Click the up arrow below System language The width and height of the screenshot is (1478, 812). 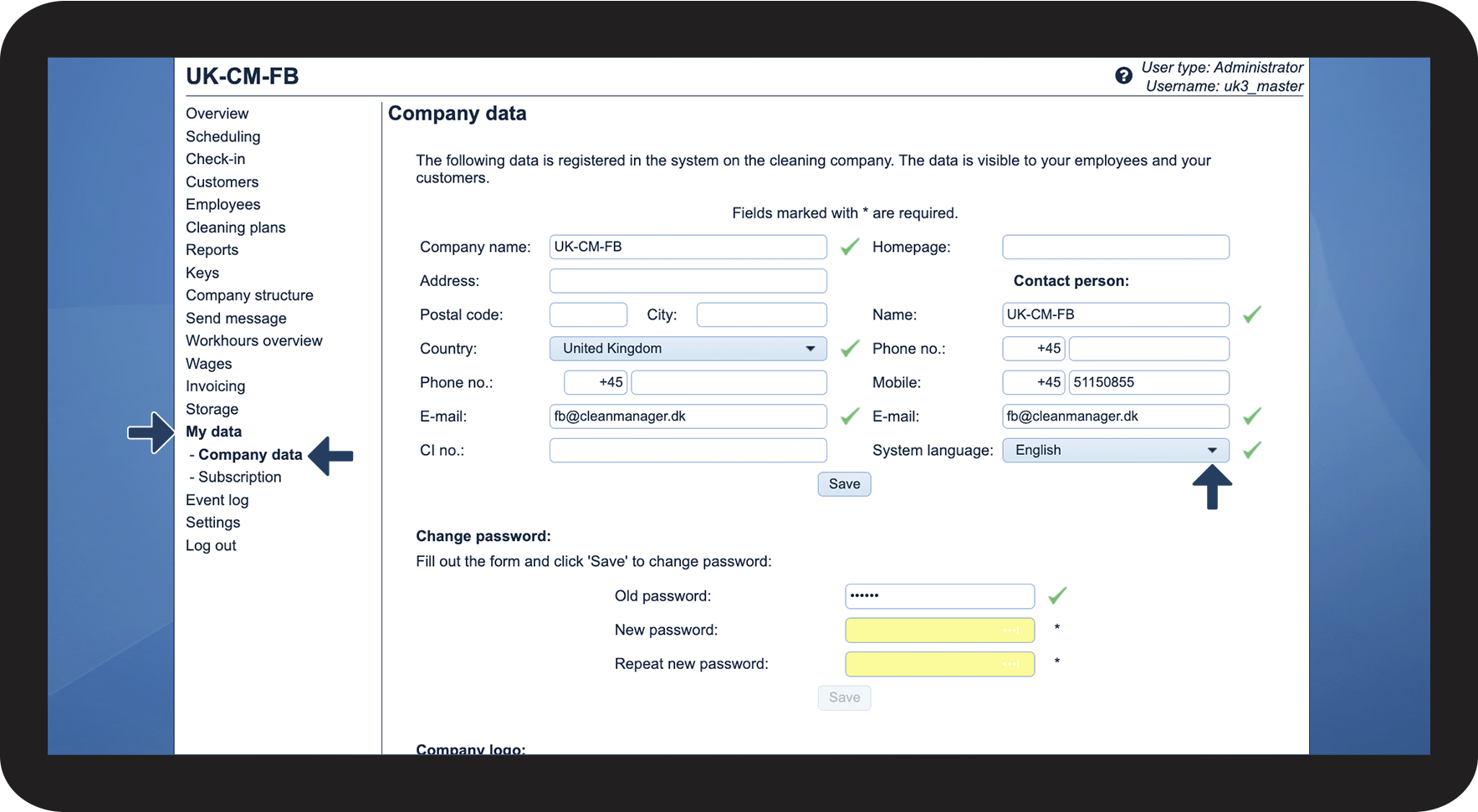pos(1211,487)
